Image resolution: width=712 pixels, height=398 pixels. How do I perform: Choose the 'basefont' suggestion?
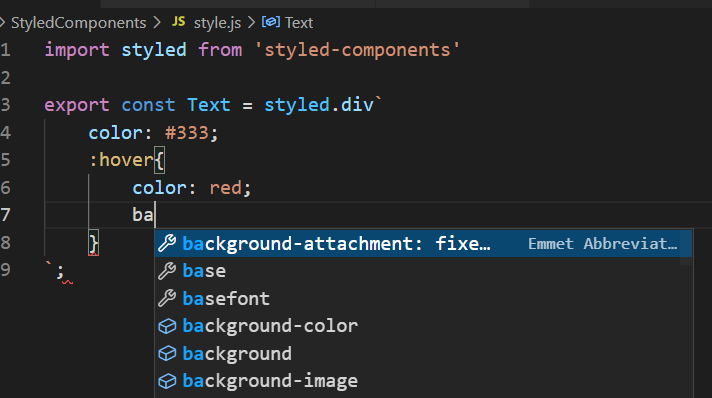[423, 298]
